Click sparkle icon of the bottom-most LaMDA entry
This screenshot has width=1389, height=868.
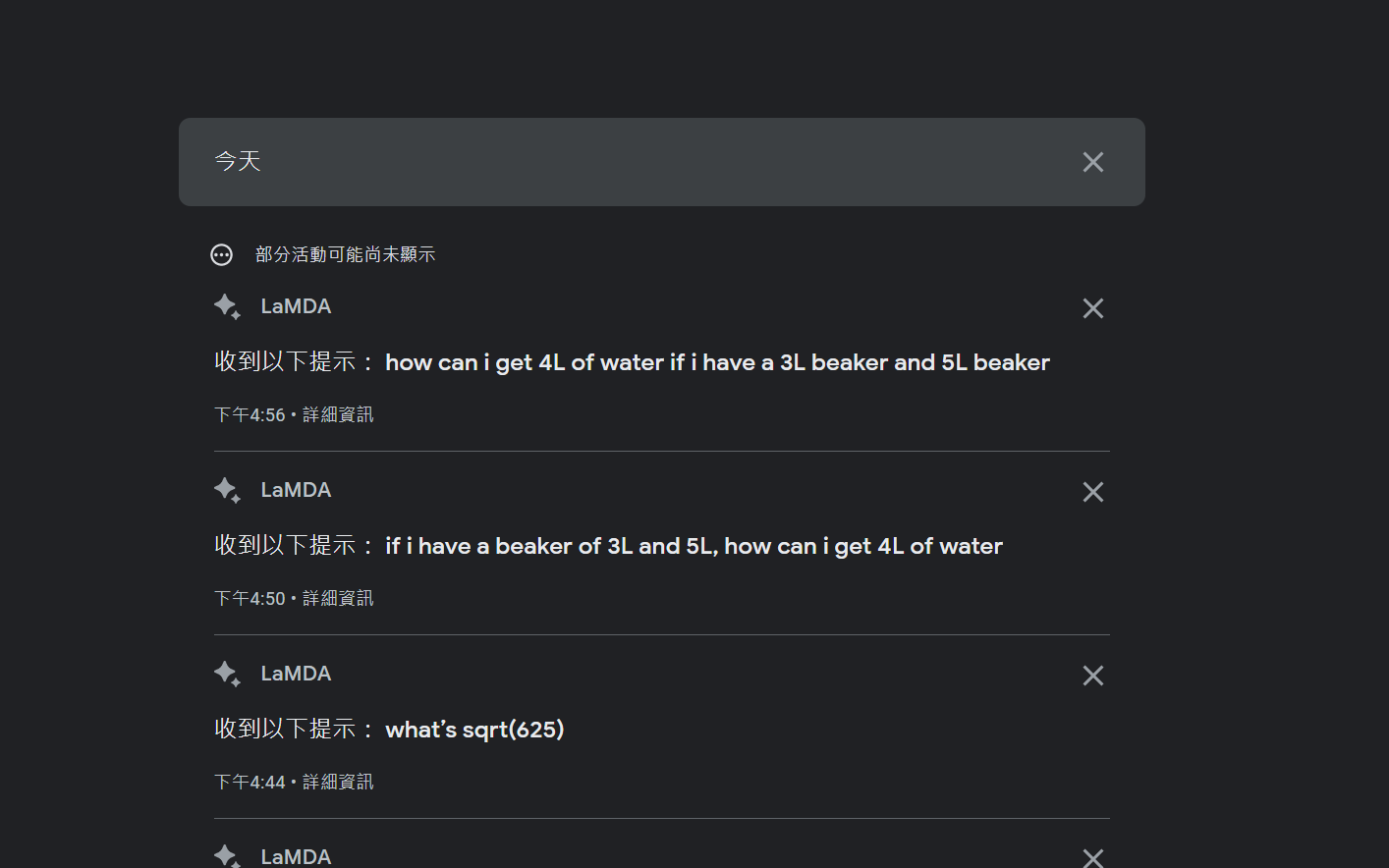(x=227, y=856)
